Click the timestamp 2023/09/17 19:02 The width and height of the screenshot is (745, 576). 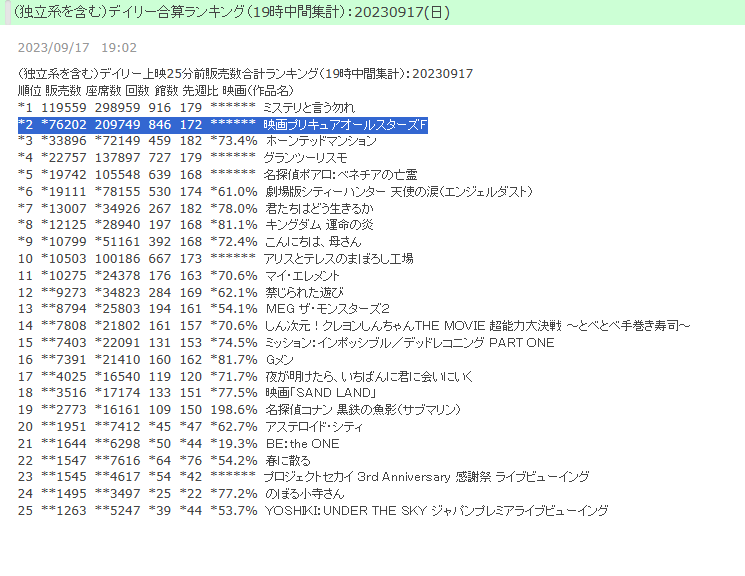tap(77, 48)
